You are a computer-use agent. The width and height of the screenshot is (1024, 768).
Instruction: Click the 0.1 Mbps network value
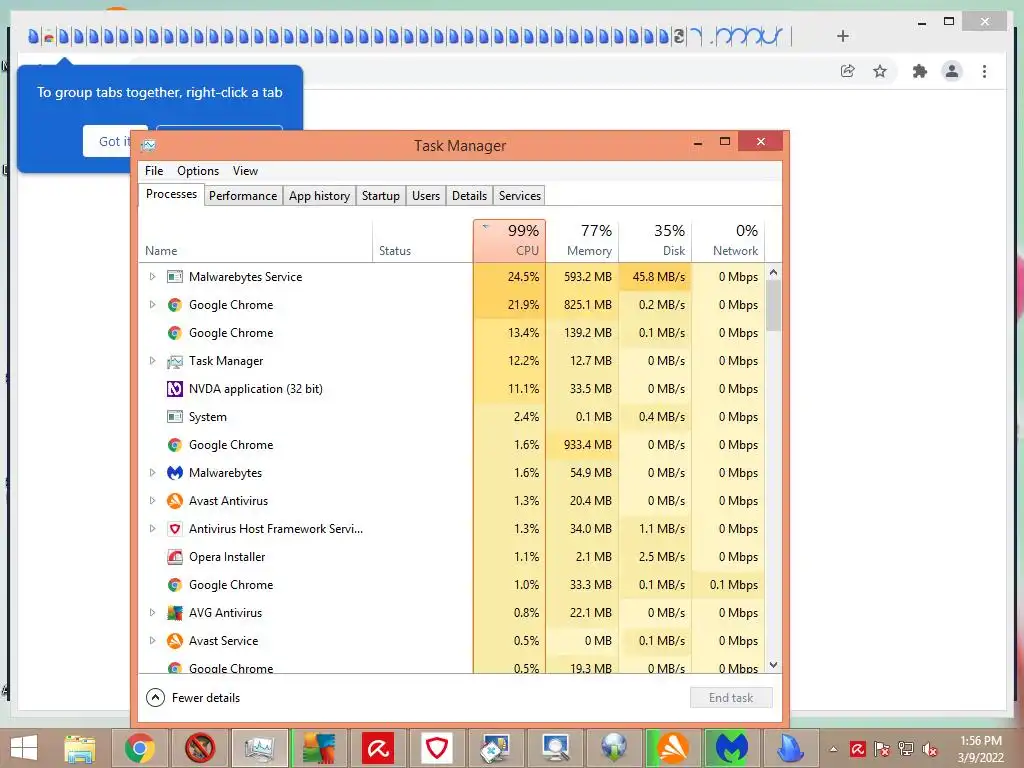pyautogui.click(x=728, y=585)
